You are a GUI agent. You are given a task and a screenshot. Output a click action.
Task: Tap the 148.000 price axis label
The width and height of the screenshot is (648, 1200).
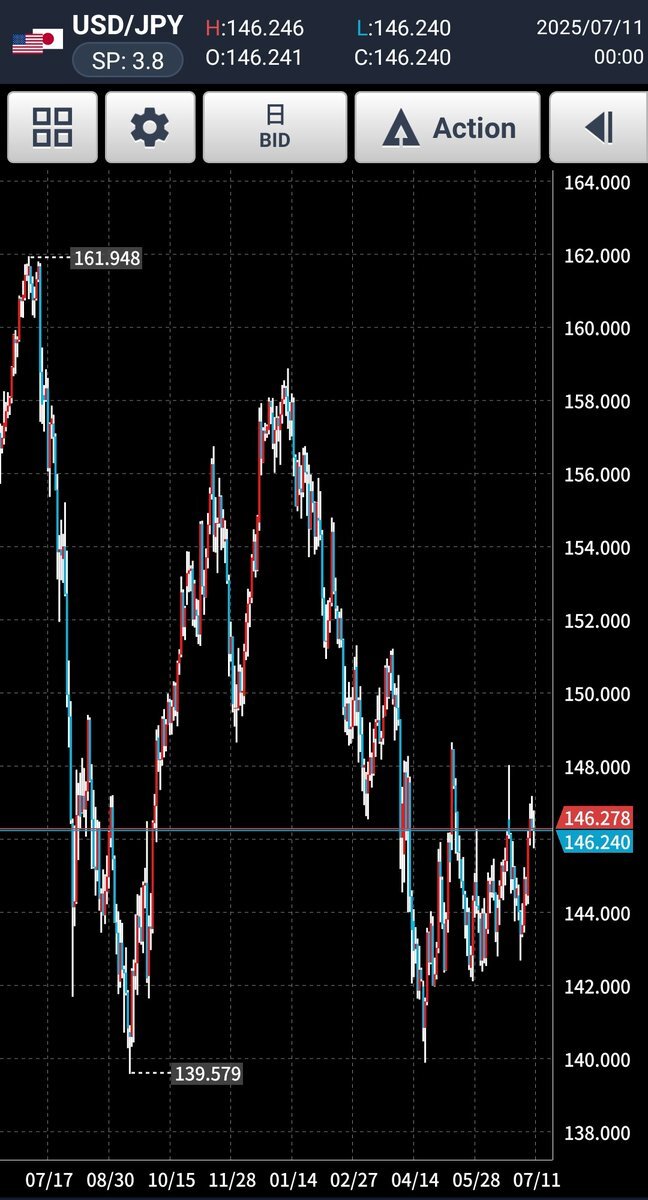tap(597, 767)
